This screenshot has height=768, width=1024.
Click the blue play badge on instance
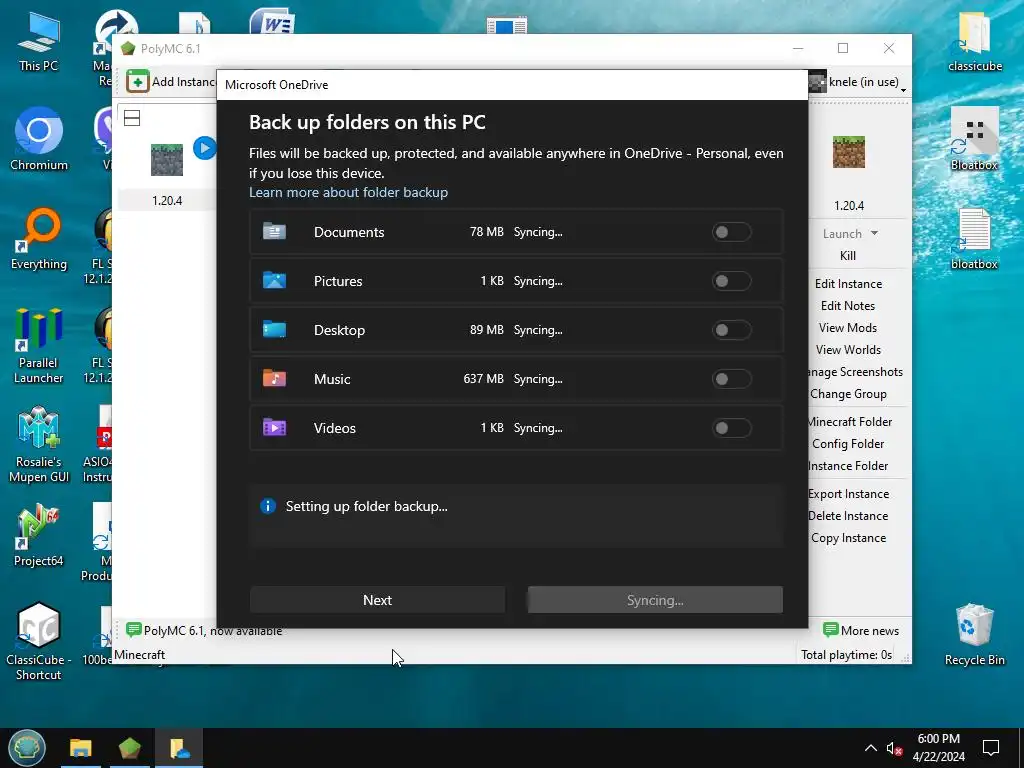coord(204,148)
